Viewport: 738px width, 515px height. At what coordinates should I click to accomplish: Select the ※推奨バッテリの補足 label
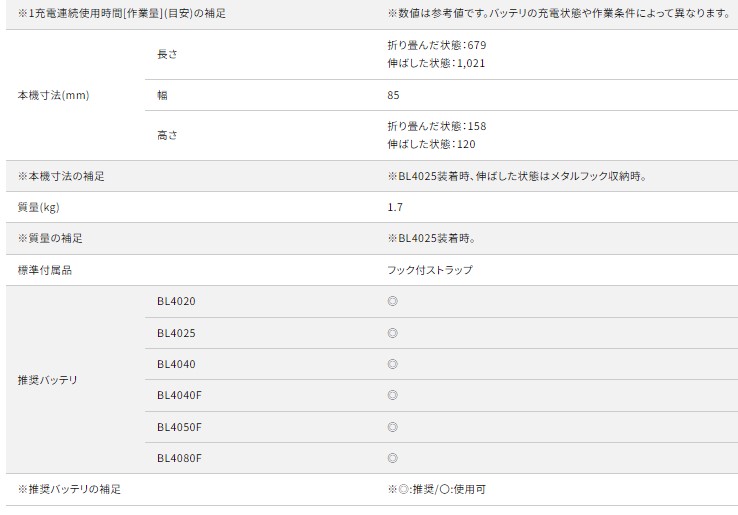click(68, 490)
